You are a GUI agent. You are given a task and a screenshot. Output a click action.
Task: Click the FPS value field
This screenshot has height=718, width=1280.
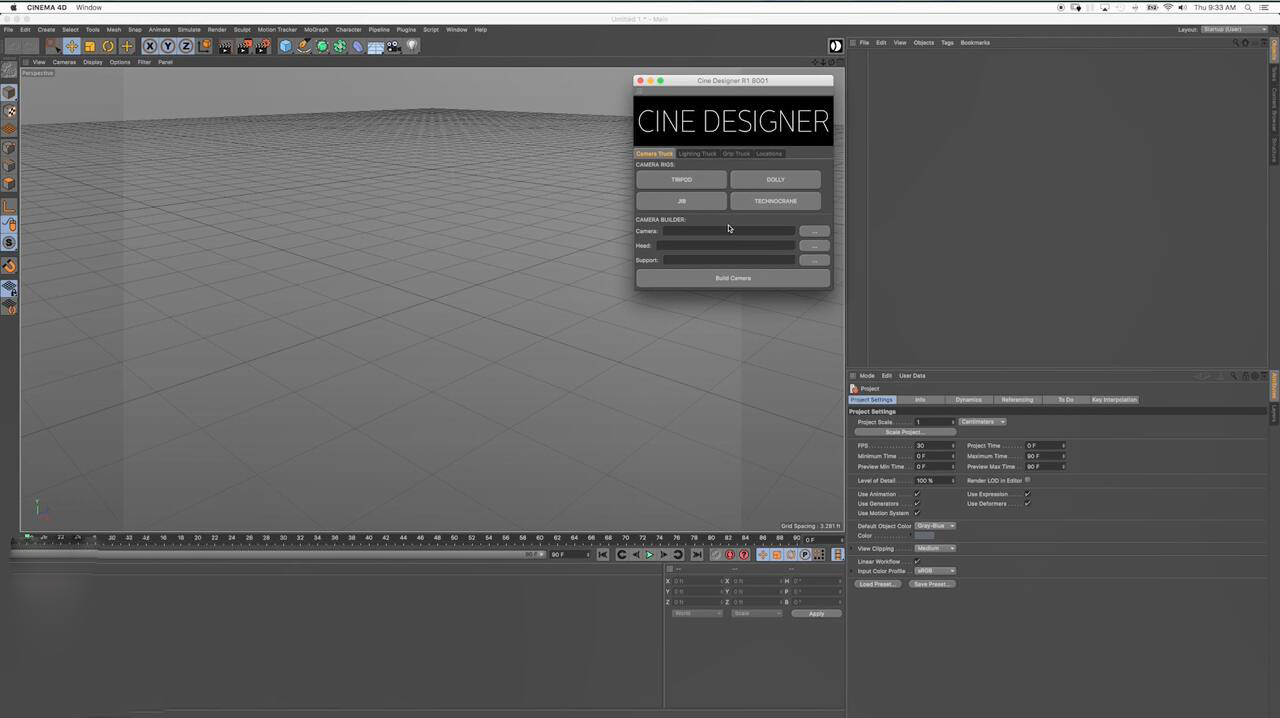pos(935,446)
